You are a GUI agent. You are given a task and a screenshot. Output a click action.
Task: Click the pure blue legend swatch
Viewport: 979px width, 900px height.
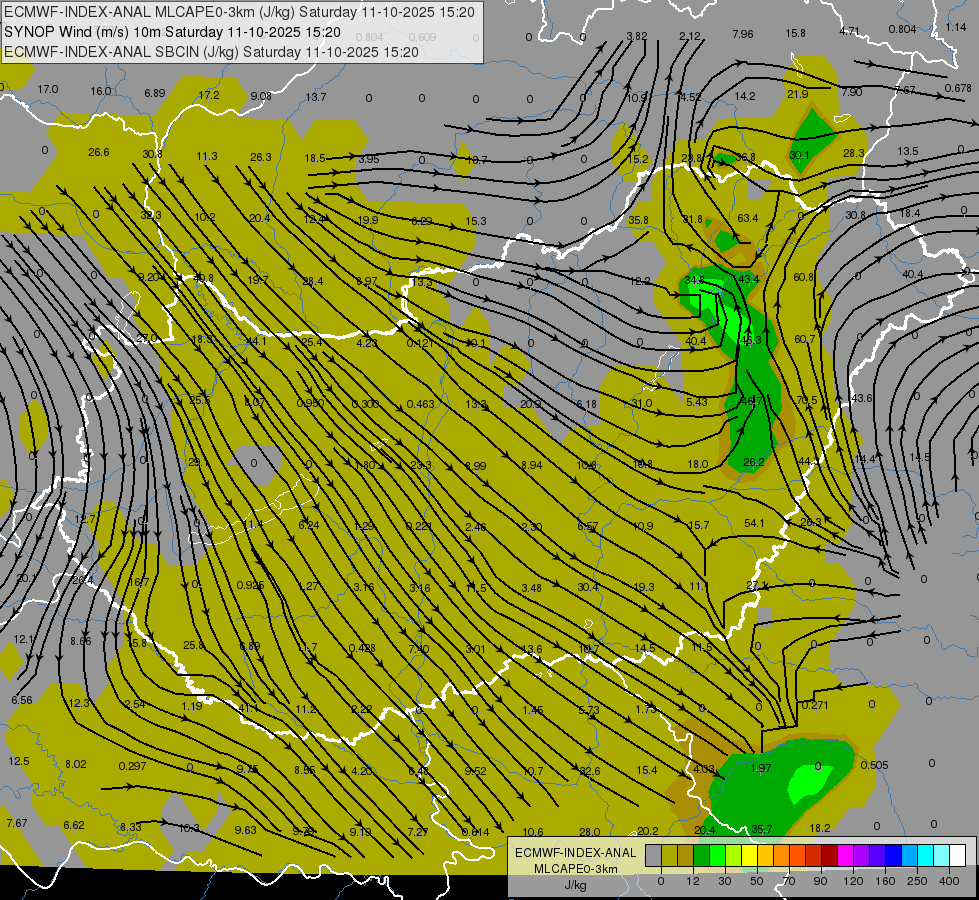click(894, 855)
